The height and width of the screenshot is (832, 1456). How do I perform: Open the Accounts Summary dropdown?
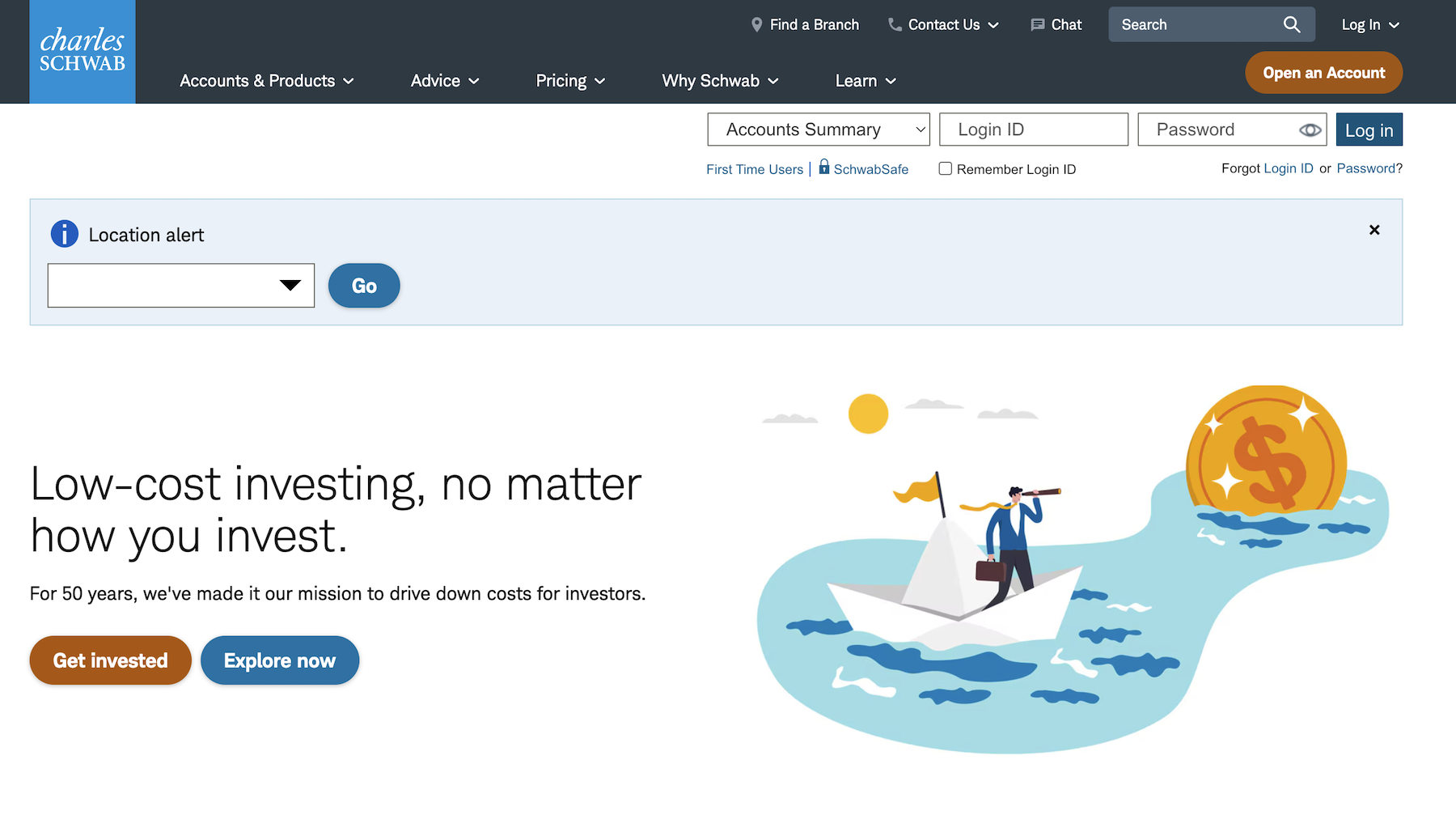pos(819,129)
